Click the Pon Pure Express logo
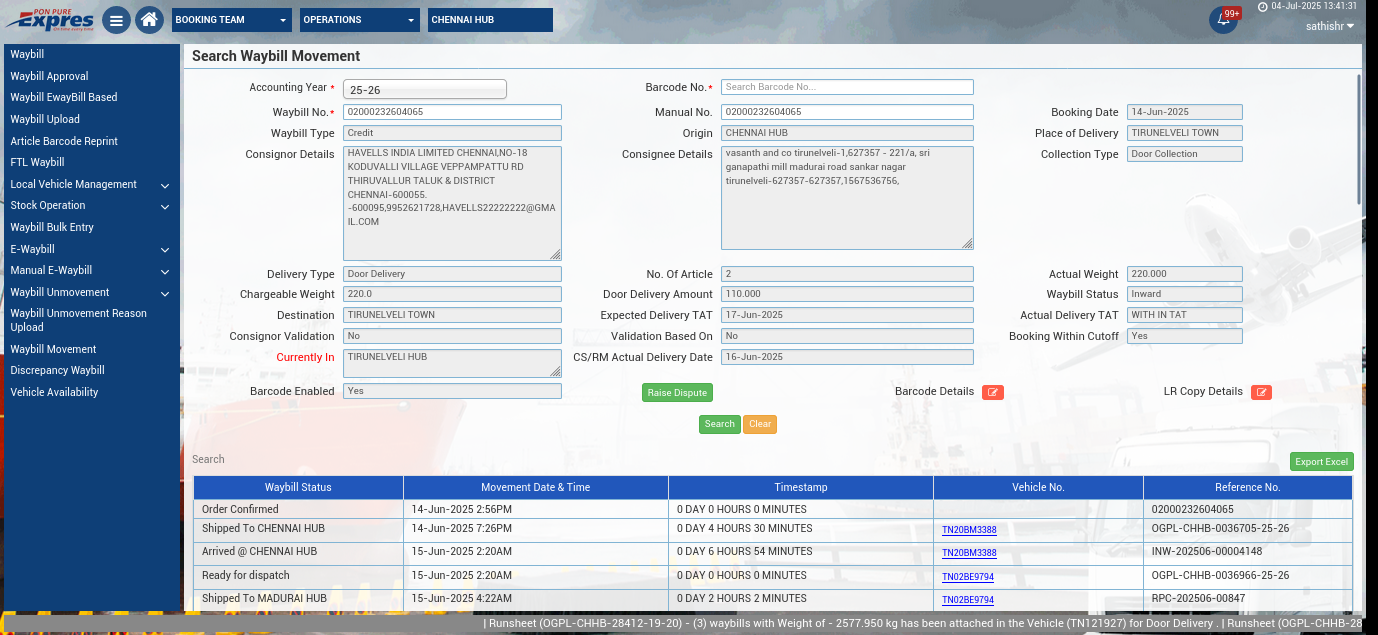This screenshot has height=635, width=1378. pyautogui.click(x=50, y=19)
